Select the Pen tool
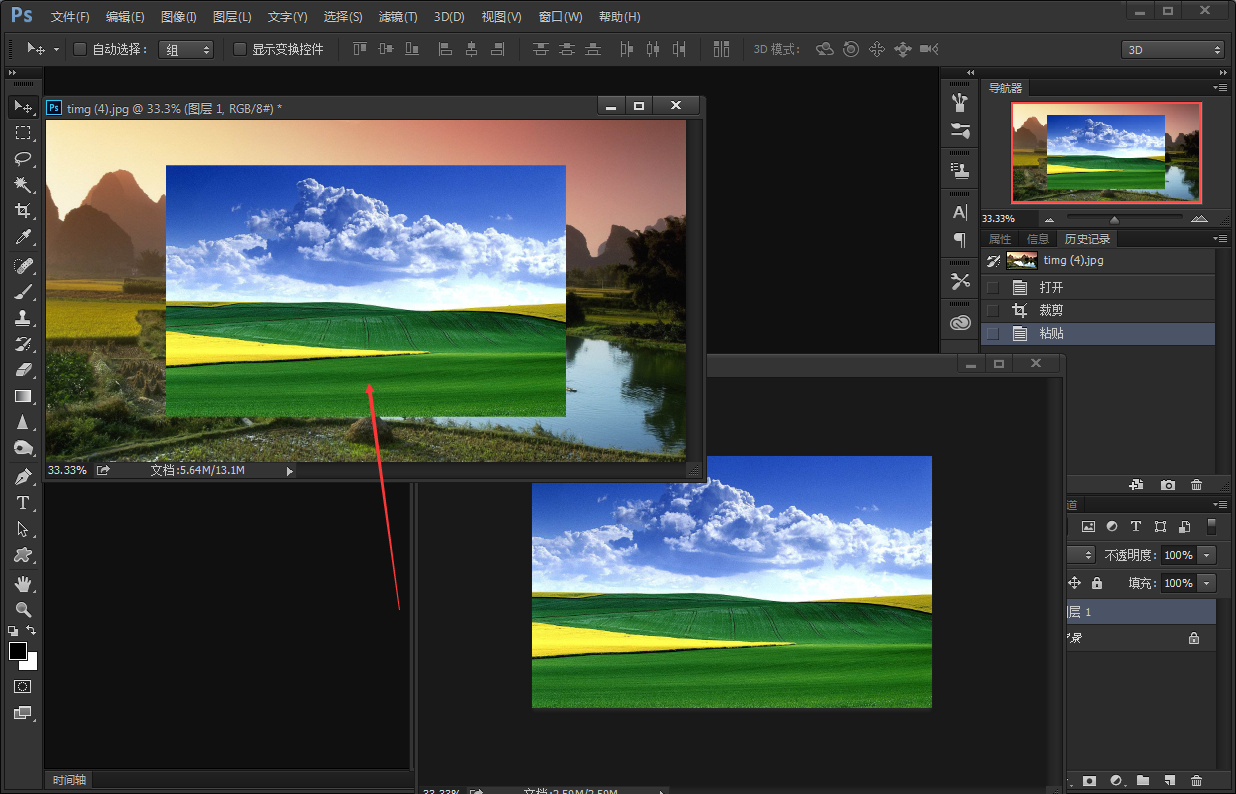The height and width of the screenshot is (794, 1236). tap(22, 477)
